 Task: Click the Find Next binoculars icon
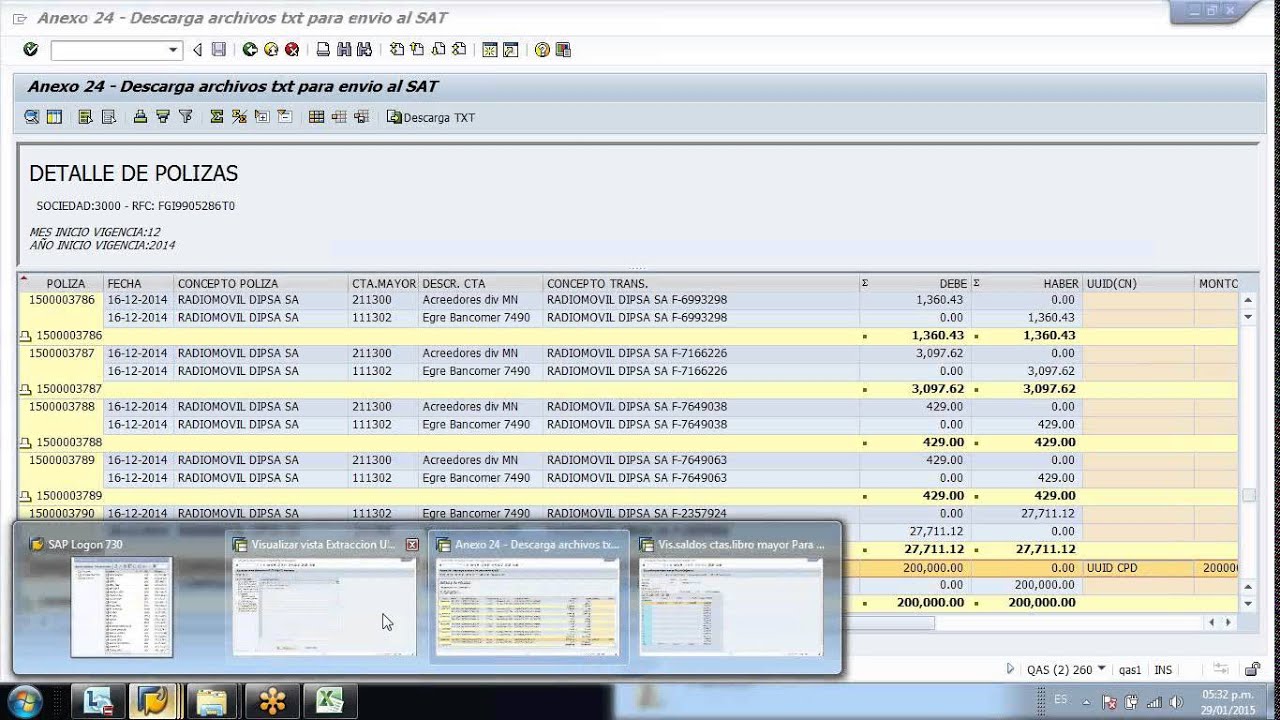[x=364, y=50]
